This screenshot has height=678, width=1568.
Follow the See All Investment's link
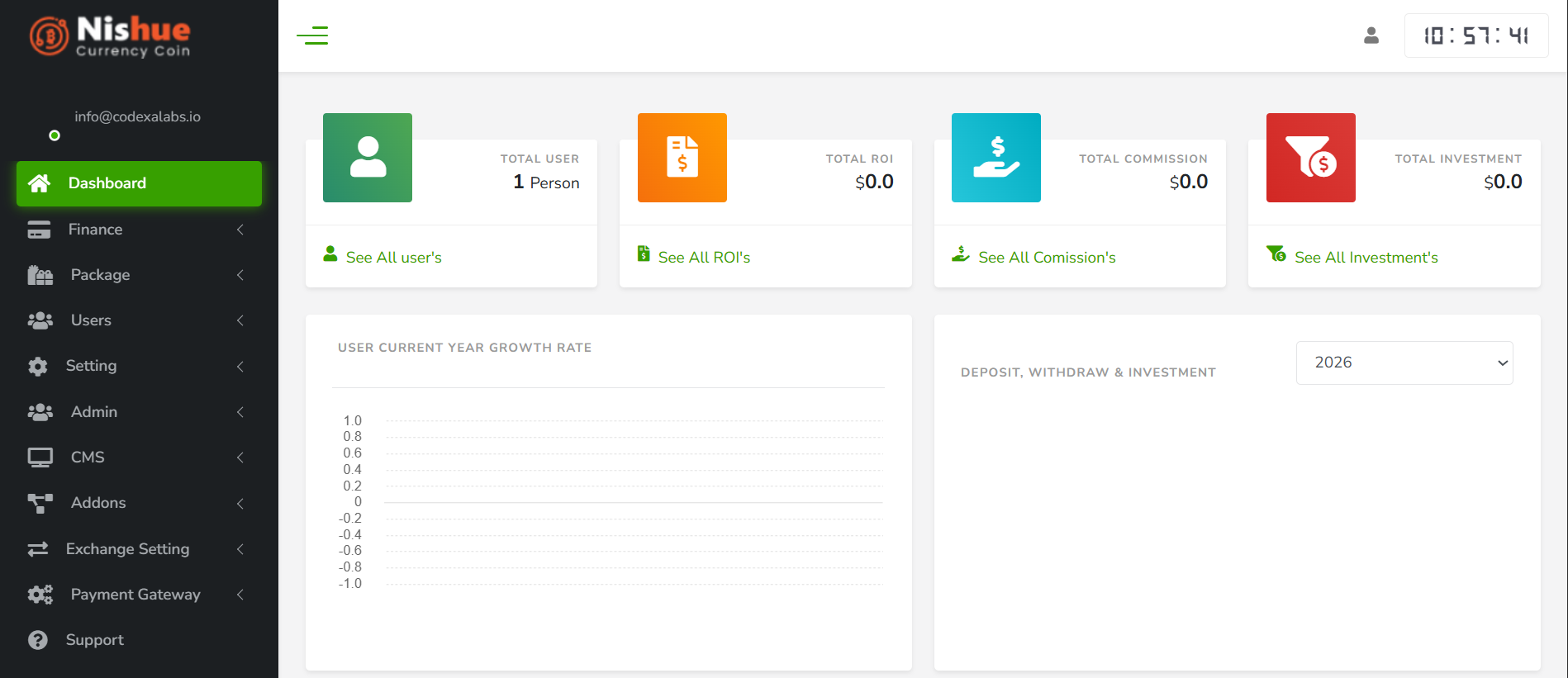[x=1366, y=258]
